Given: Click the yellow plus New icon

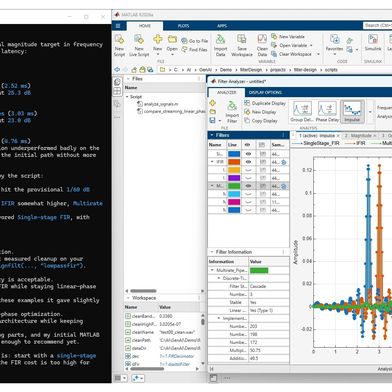Looking at the screenshot, I should tap(158, 39).
